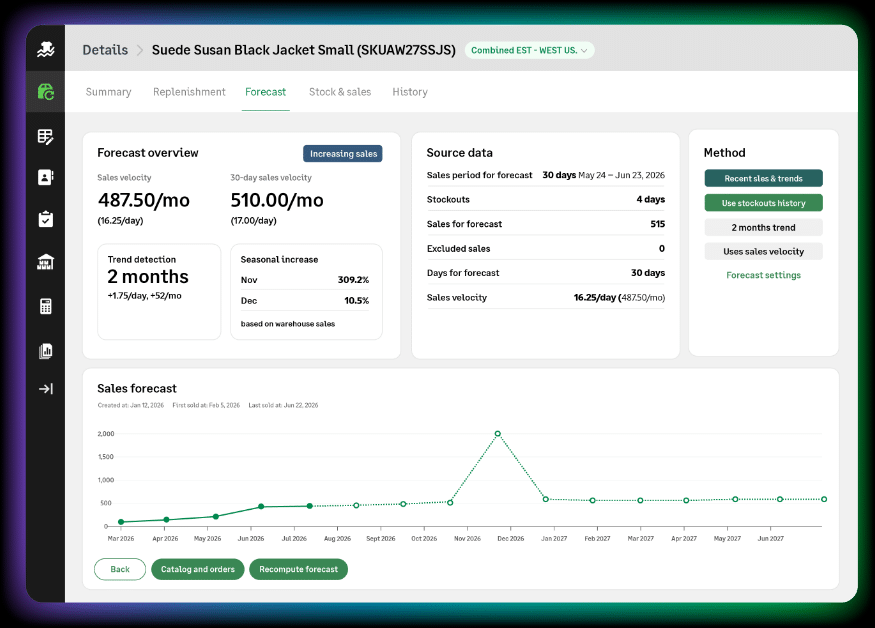Open the replenishment cart icon in sidebar
875x628 pixels.
46,92
